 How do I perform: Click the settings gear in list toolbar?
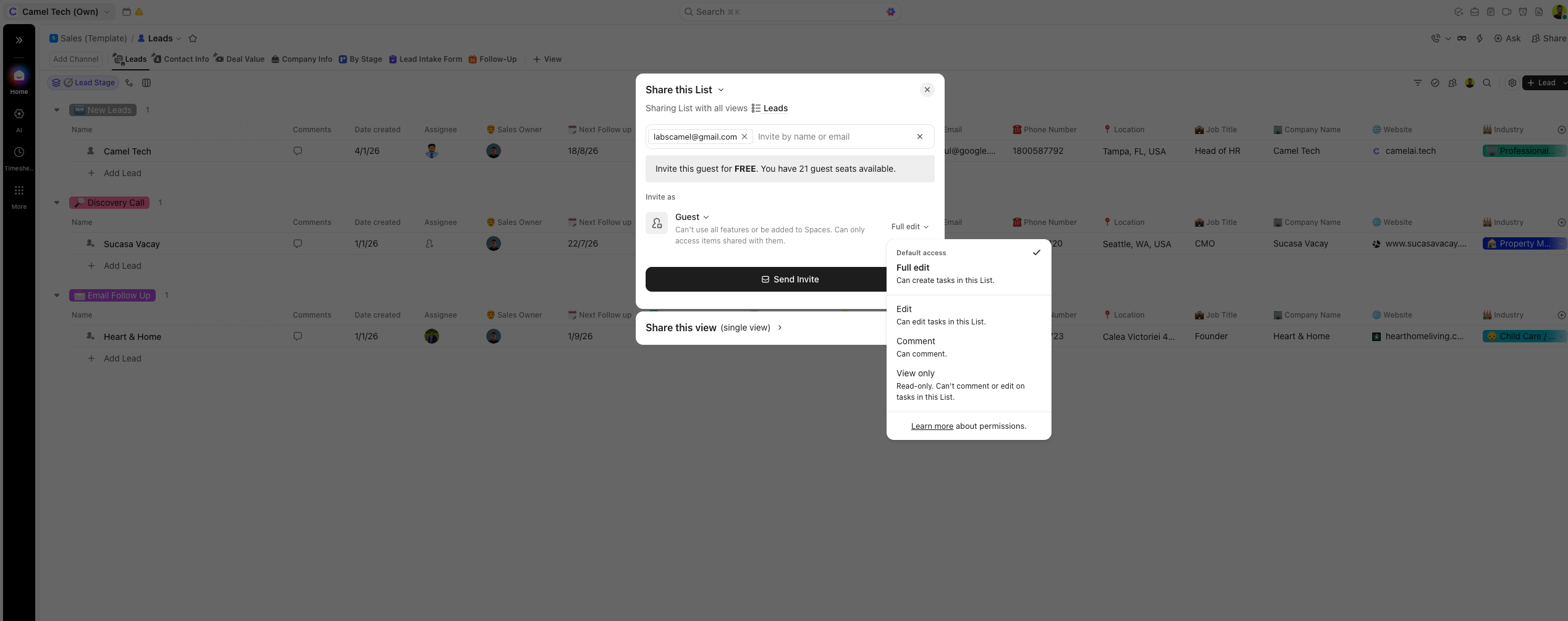[1512, 83]
